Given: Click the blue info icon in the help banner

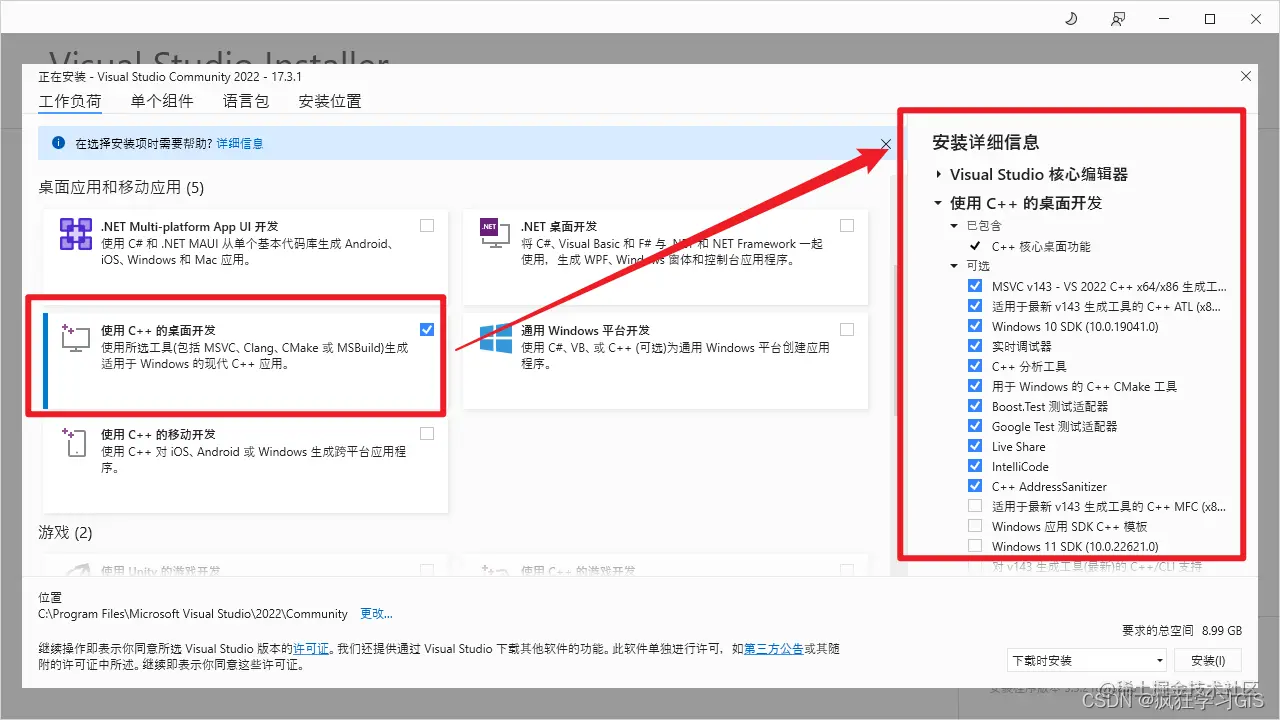Looking at the screenshot, I should pyautogui.click(x=59, y=143).
